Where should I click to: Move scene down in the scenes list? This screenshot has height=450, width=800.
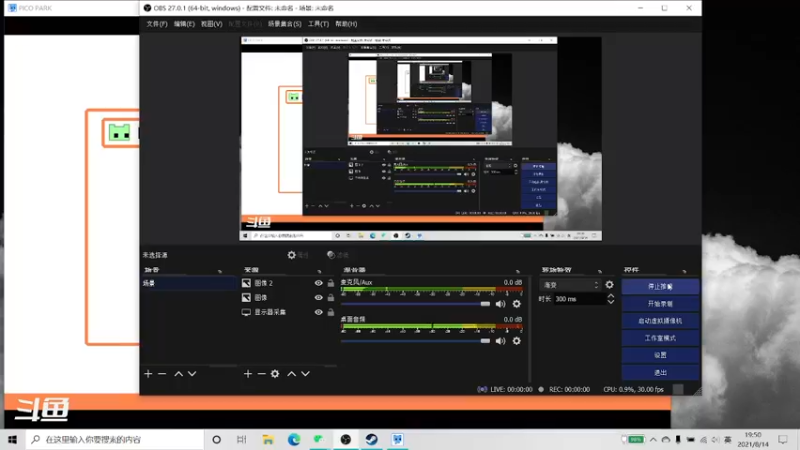(192, 374)
